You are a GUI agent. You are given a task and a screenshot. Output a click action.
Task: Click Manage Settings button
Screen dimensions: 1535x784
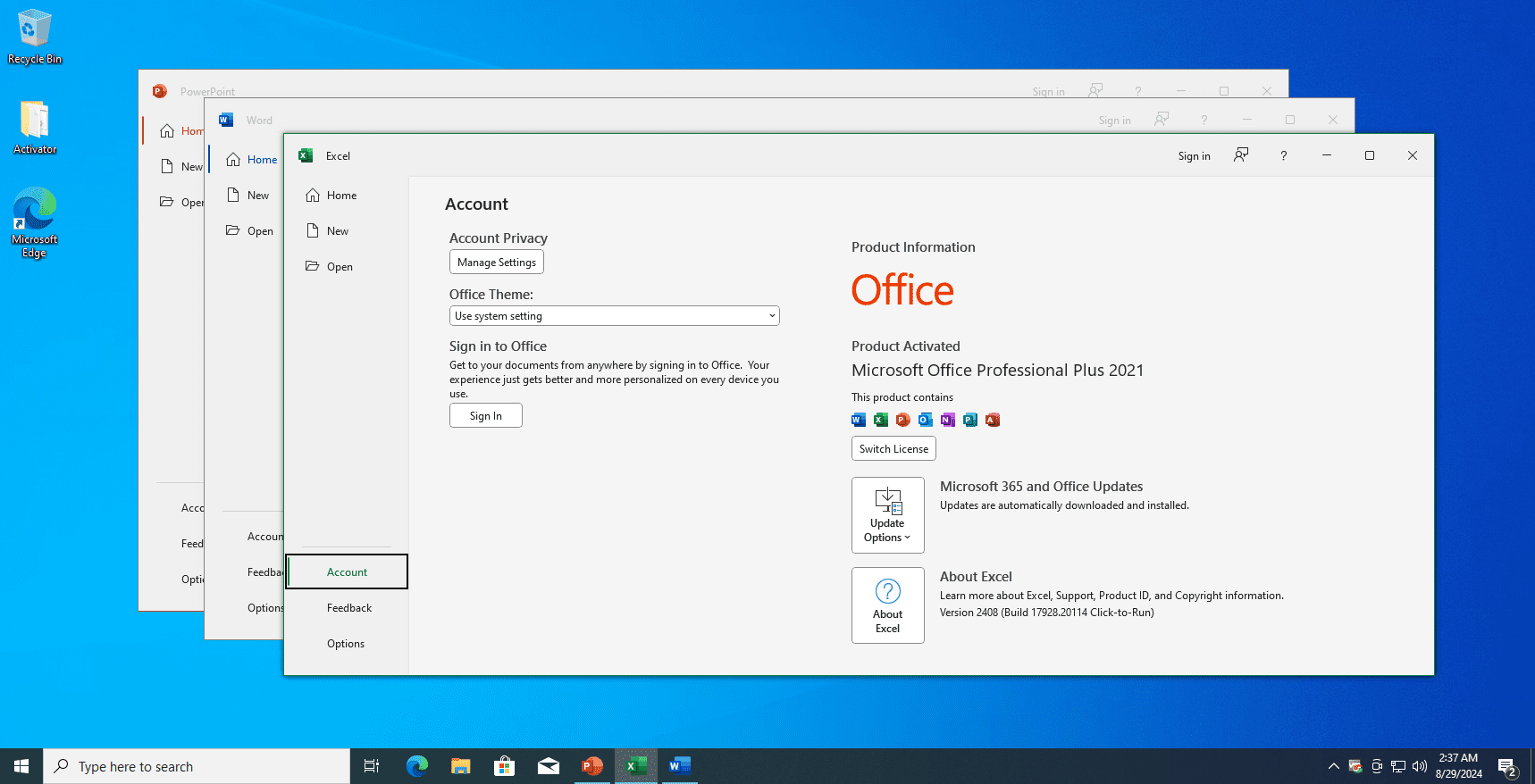click(497, 263)
